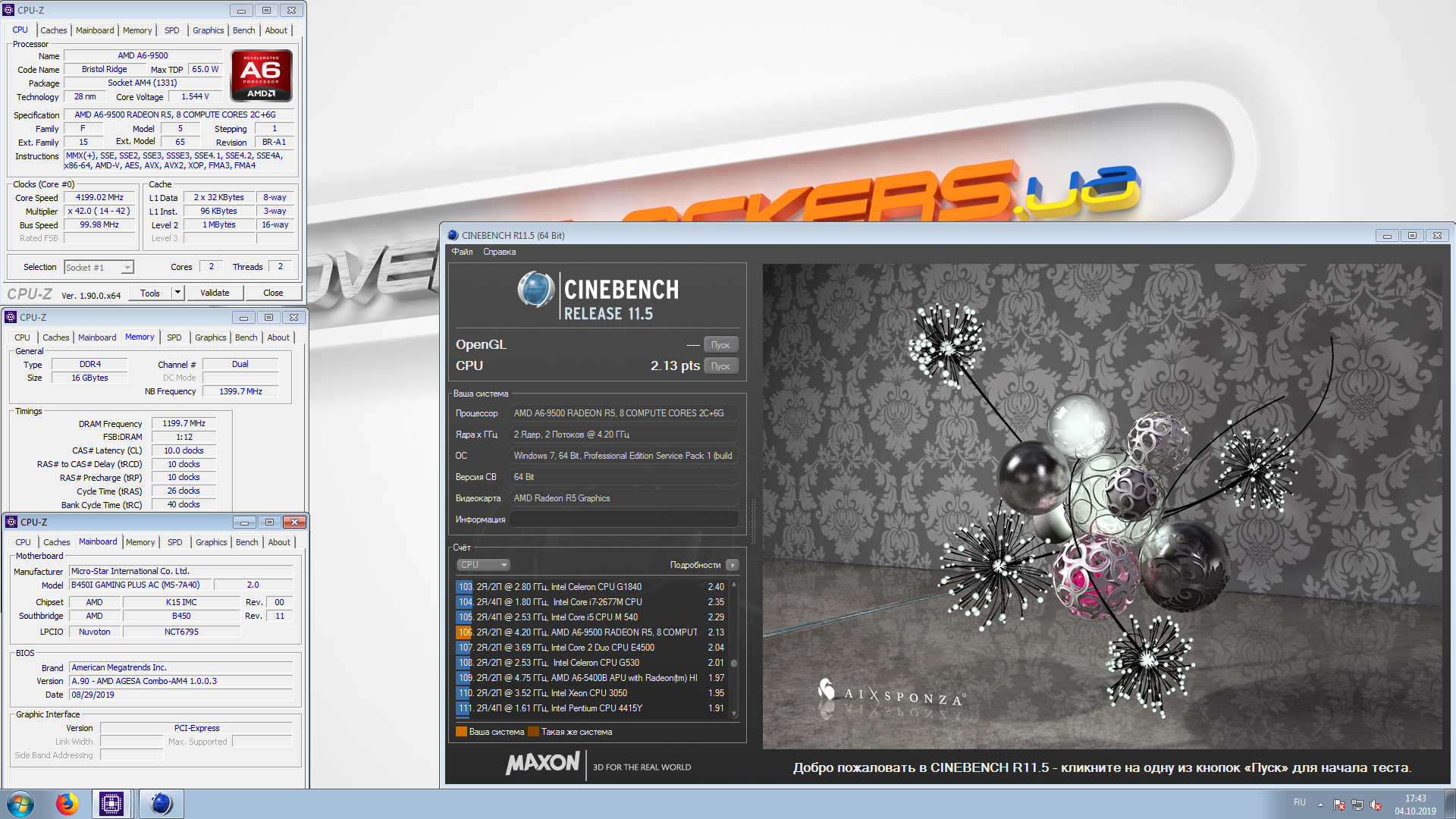This screenshot has height=819, width=1456.
Task: Open the Справка menu in Cinebench
Action: tap(499, 252)
